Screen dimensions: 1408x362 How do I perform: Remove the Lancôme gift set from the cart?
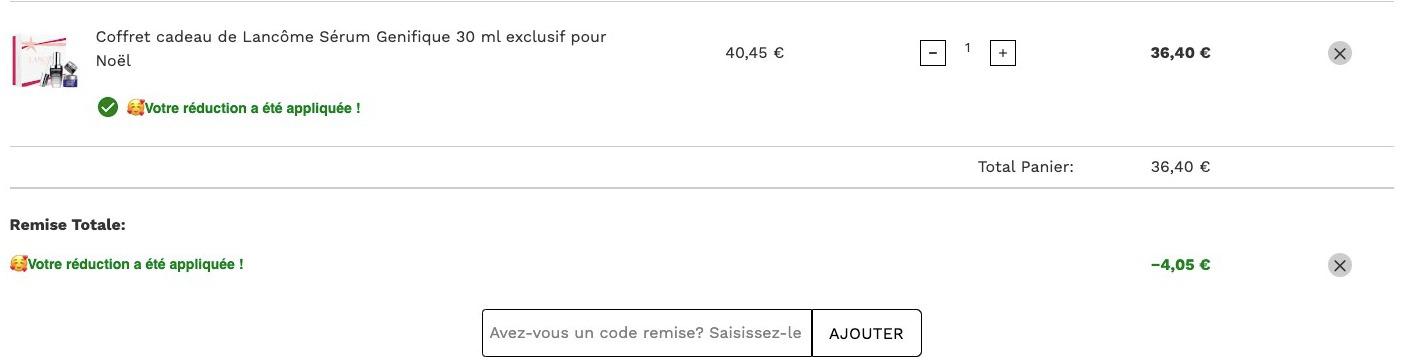click(x=1339, y=53)
